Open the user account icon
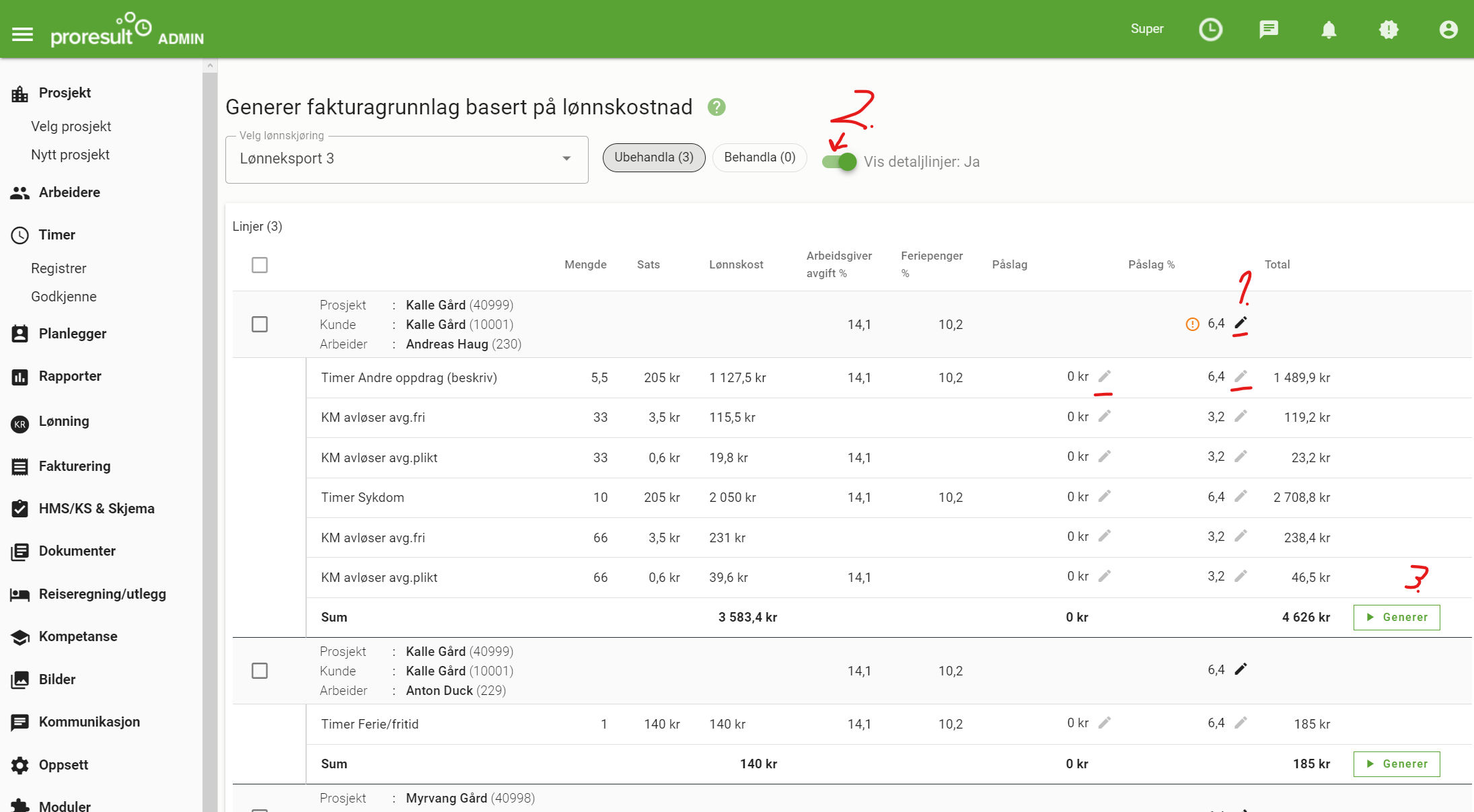 1448,30
